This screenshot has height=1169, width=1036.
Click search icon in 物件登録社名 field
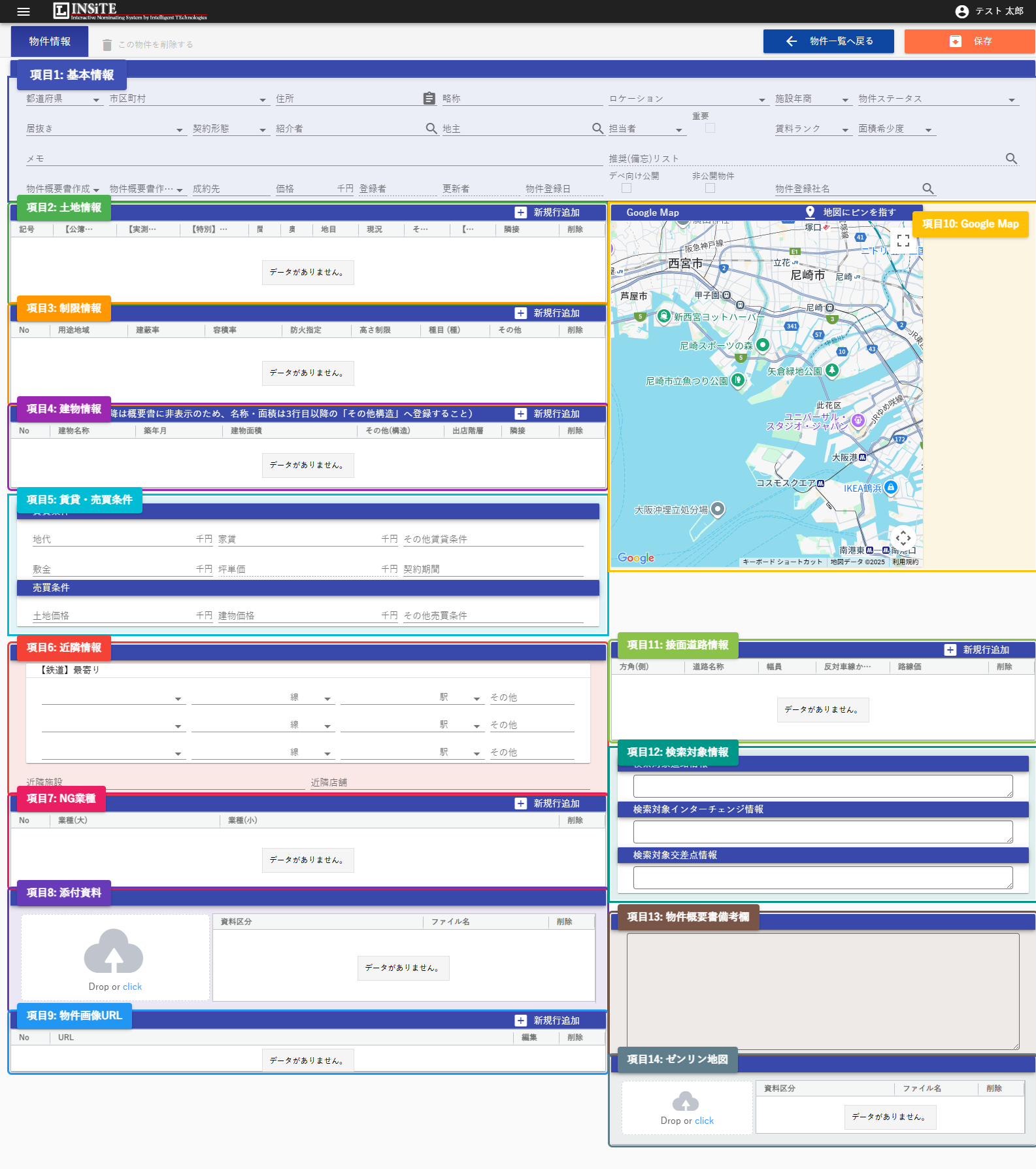click(927, 188)
